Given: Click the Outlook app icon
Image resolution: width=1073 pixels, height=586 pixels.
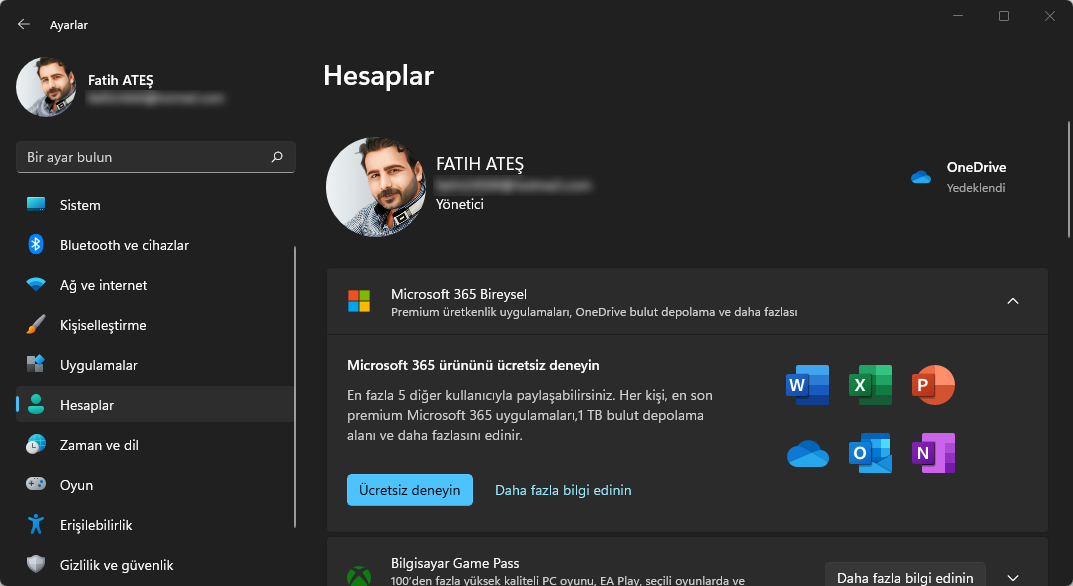Looking at the screenshot, I should coord(870,453).
